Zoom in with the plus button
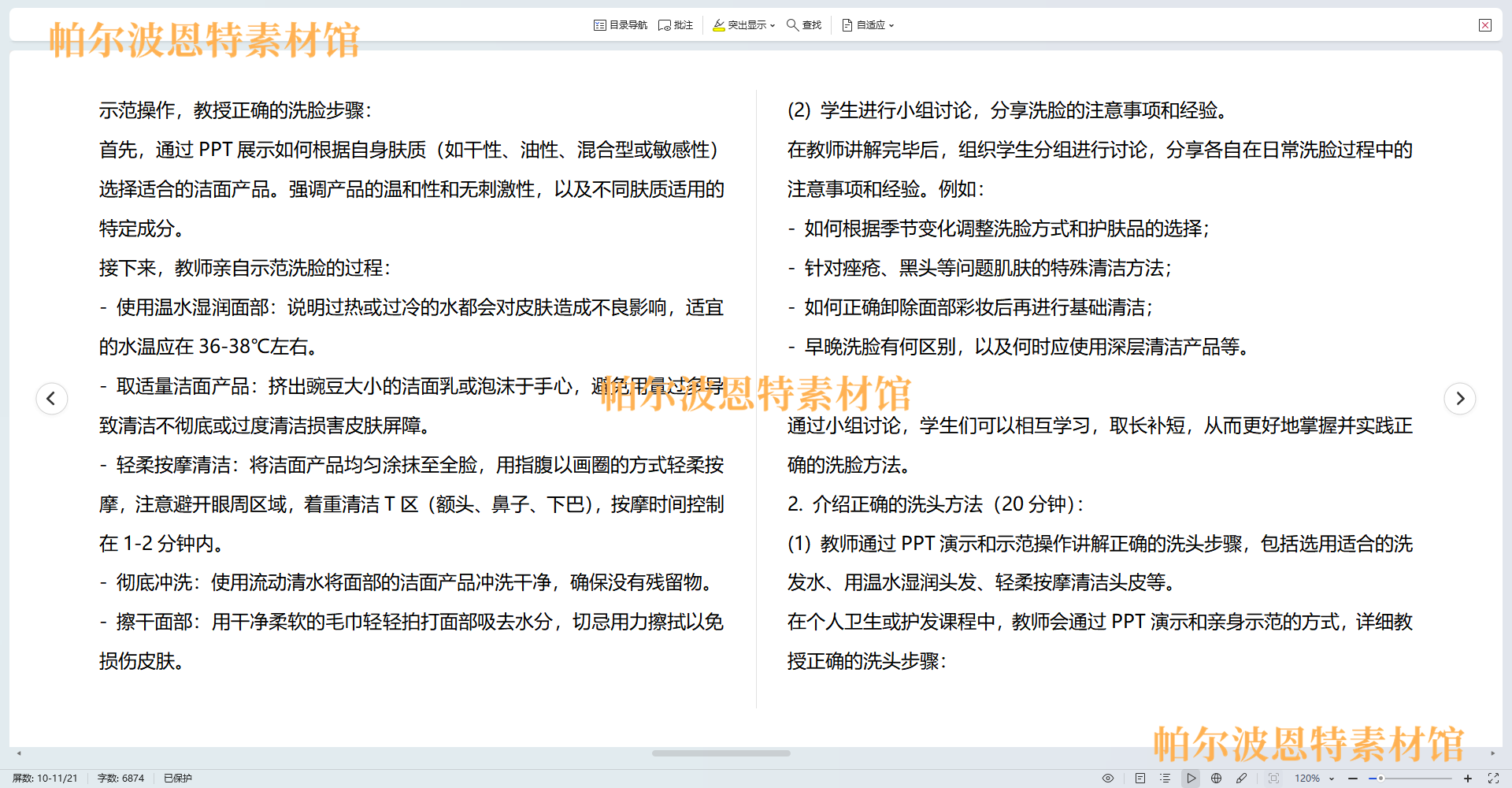 point(1468,778)
